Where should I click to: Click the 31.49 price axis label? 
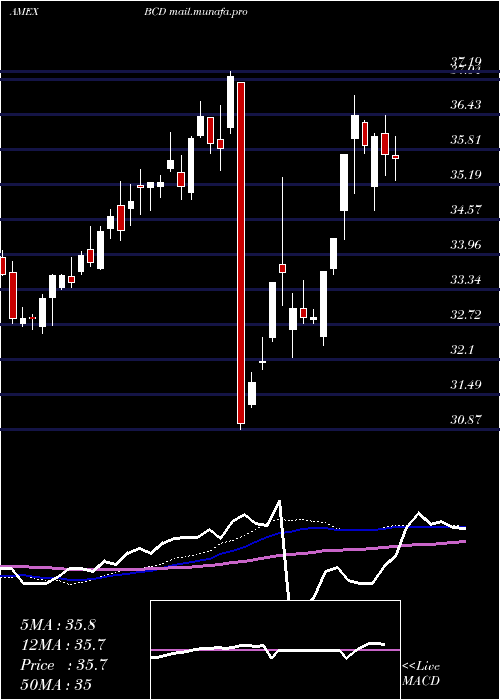click(466, 384)
